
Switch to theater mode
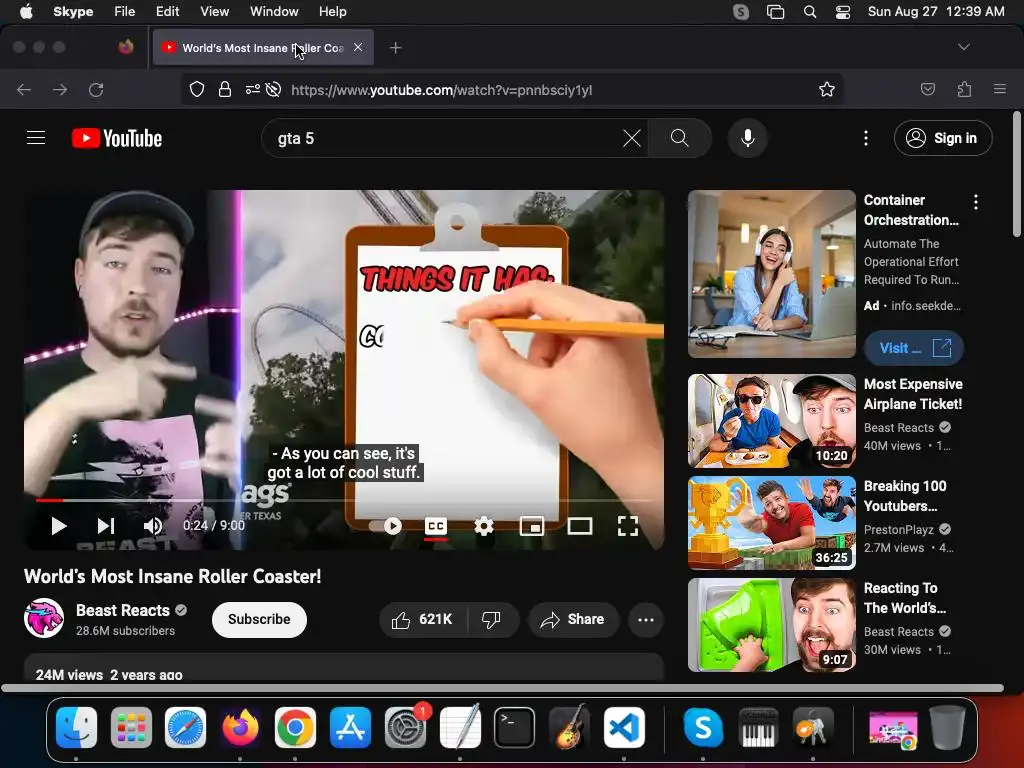(x=580, y=526)
